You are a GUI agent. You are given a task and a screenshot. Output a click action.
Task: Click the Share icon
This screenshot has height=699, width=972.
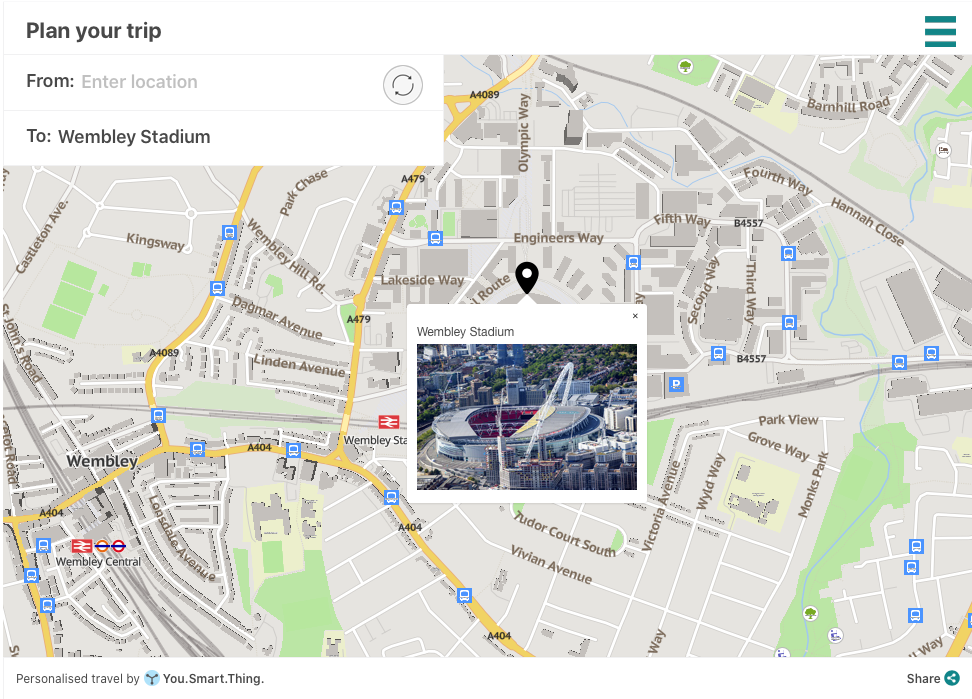point(952,678)
